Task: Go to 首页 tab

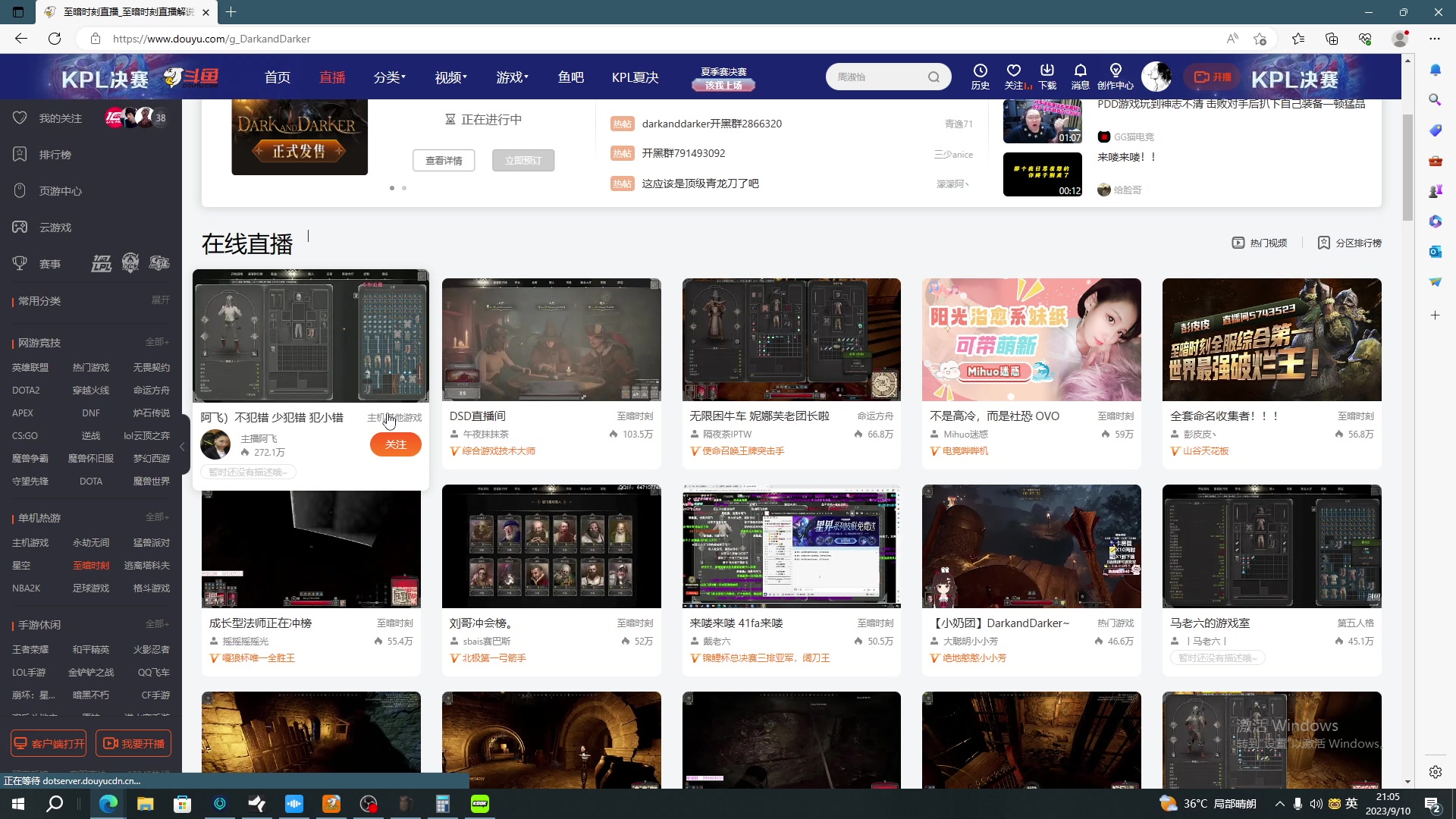Action: pos(278,77)
